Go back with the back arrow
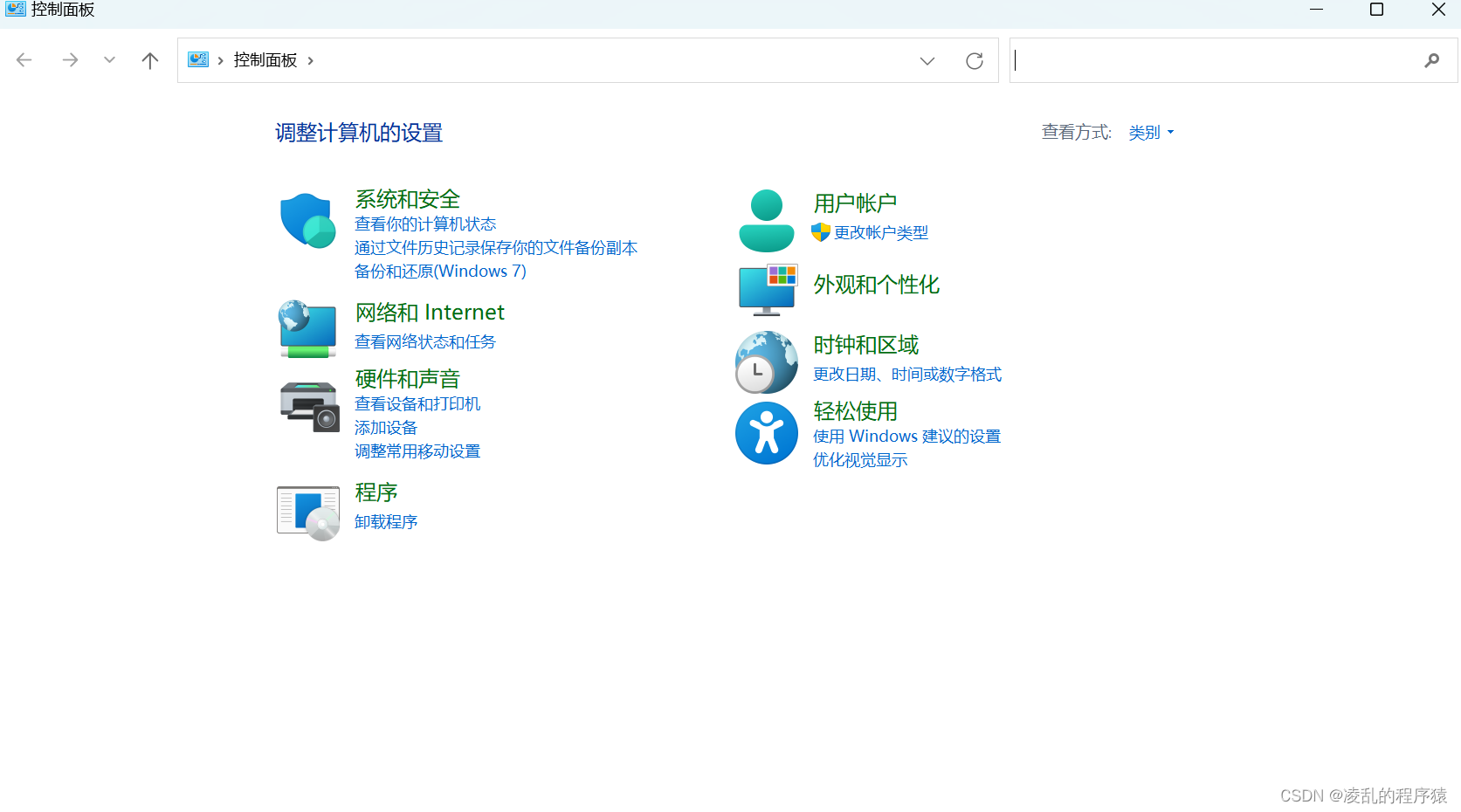1461x812 pixels. point(24,60)
